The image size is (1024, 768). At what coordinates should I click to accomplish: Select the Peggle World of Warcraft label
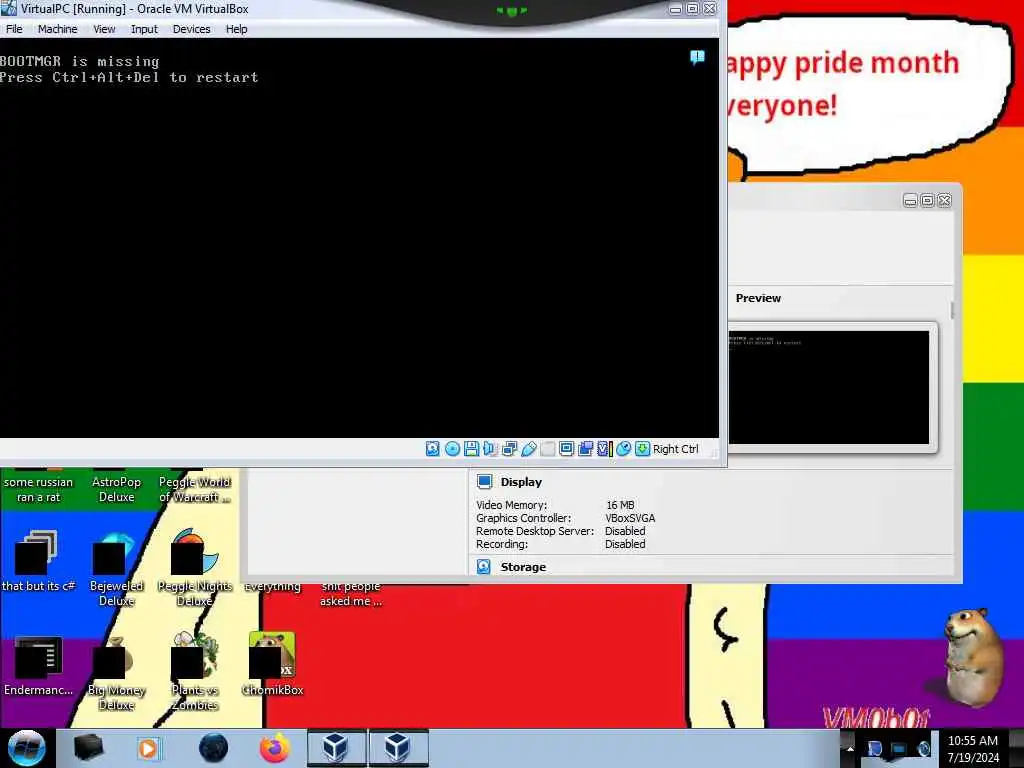[195, 489]
